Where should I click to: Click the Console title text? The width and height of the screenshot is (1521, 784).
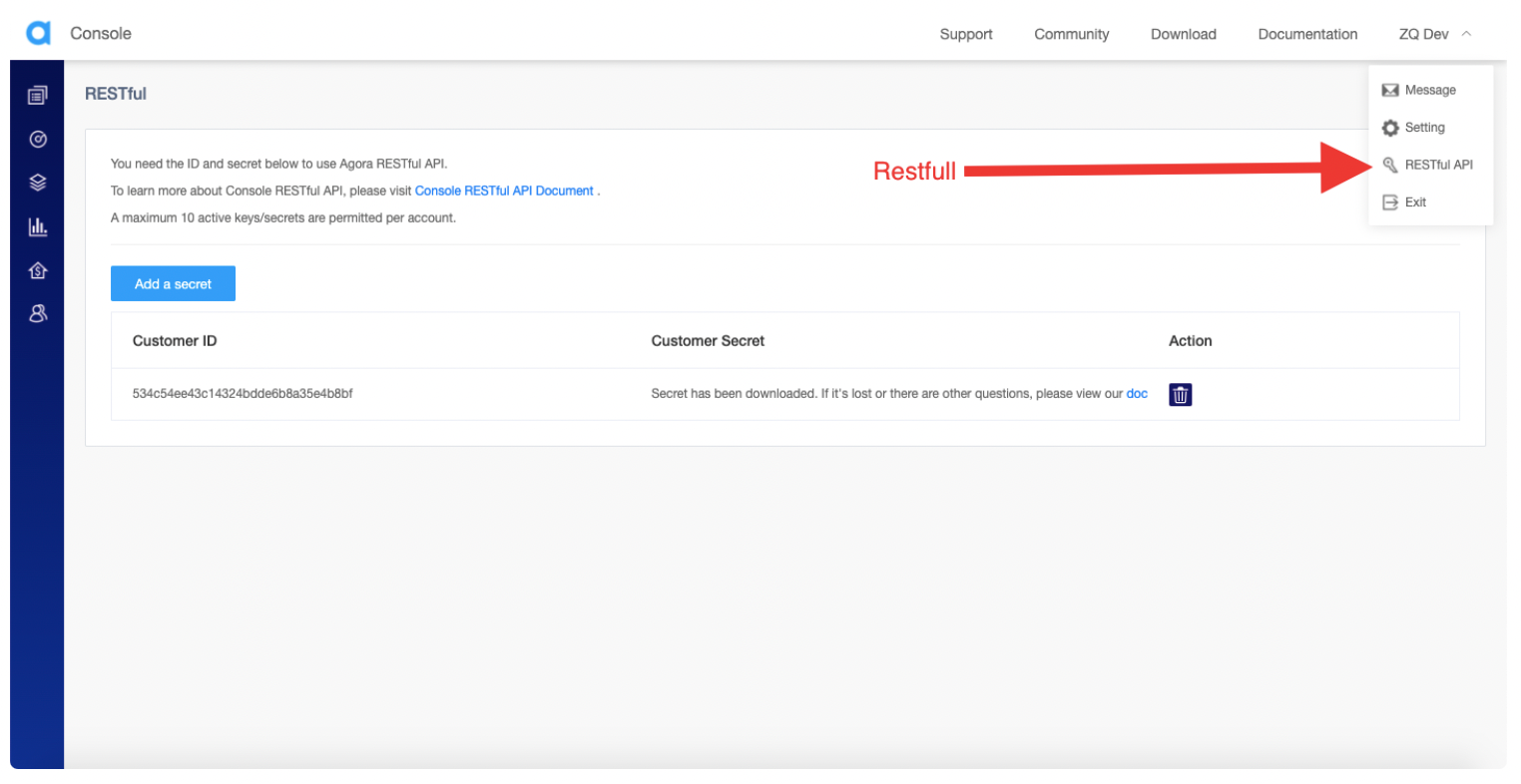point(101,33)
